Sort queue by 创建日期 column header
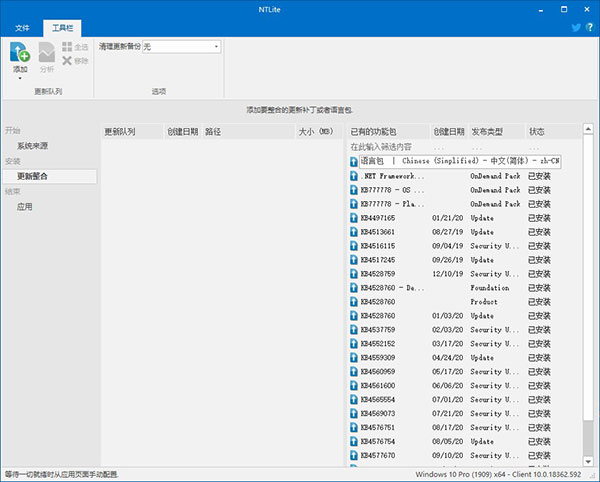 [183, 132]
